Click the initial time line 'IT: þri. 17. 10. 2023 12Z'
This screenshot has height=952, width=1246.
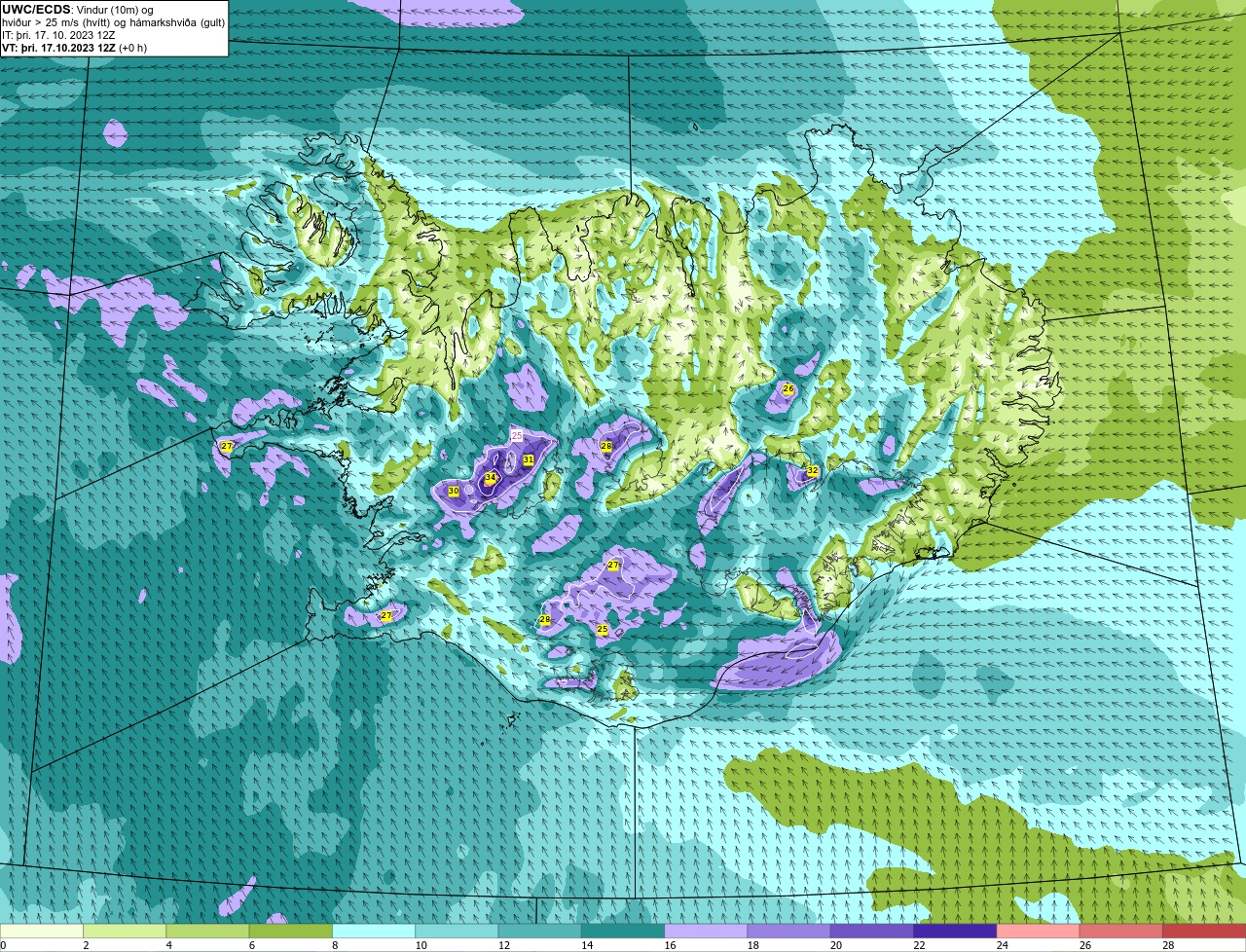click(x=58, y=35)
